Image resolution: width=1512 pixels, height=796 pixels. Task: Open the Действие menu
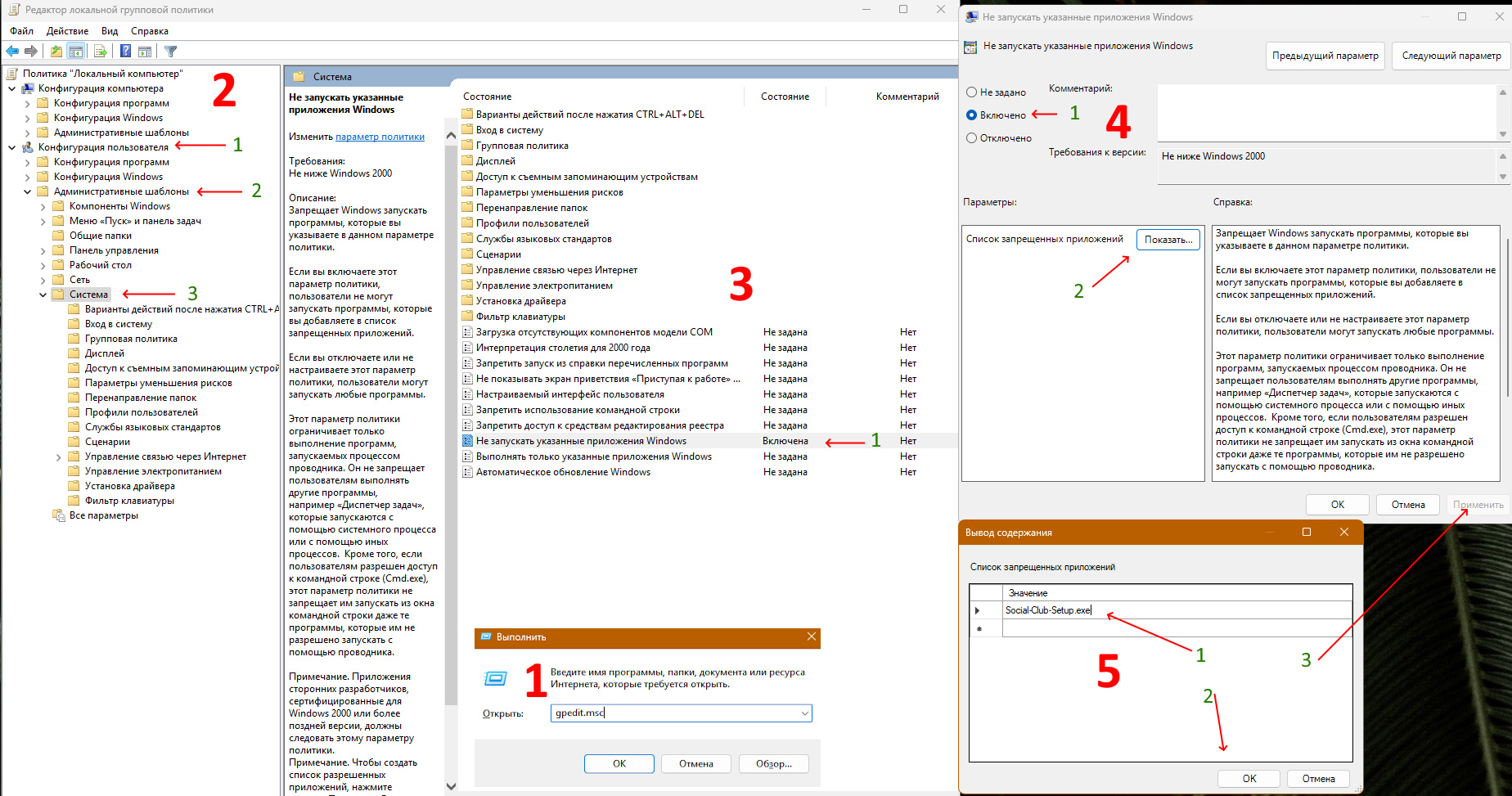tap(67, 31)
